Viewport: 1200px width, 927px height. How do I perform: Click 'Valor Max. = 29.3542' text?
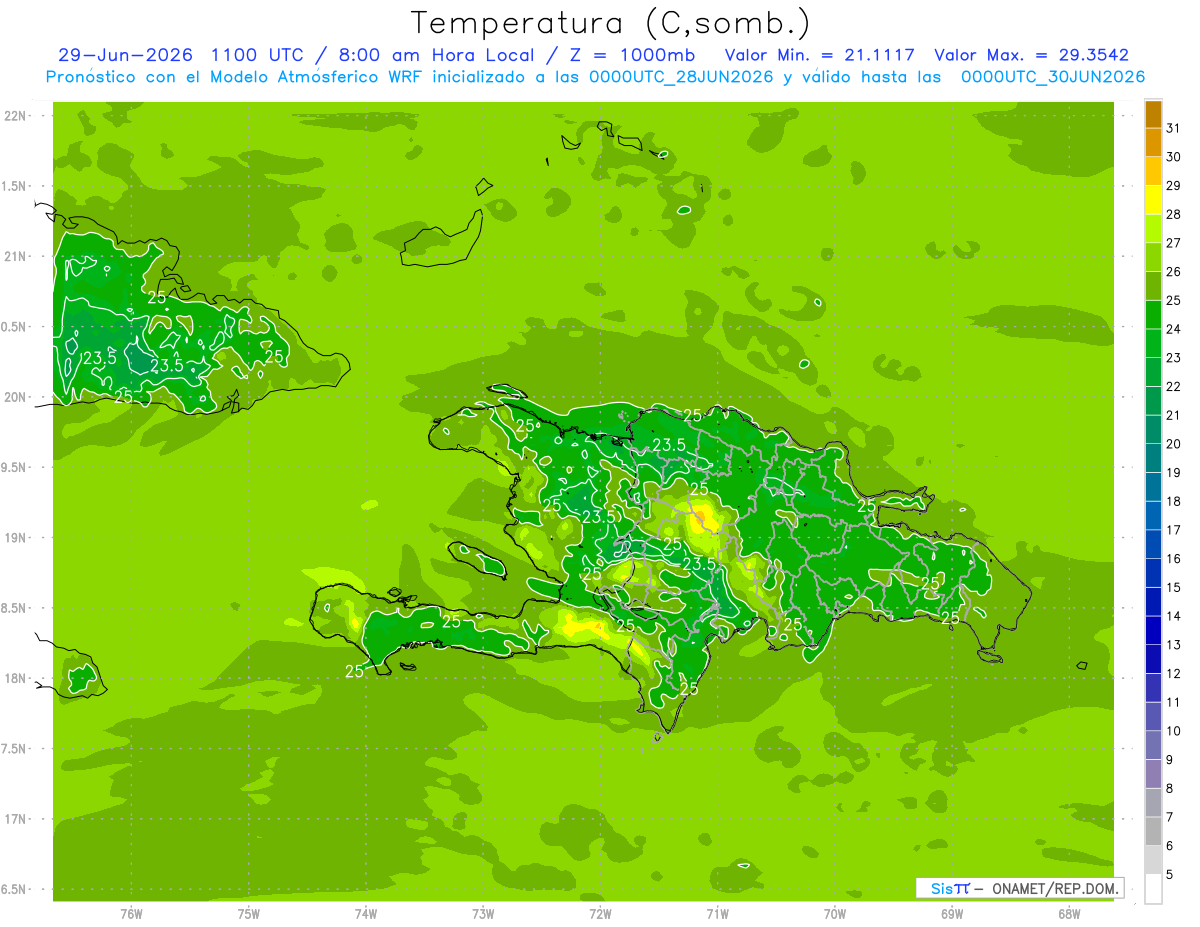1031,55
